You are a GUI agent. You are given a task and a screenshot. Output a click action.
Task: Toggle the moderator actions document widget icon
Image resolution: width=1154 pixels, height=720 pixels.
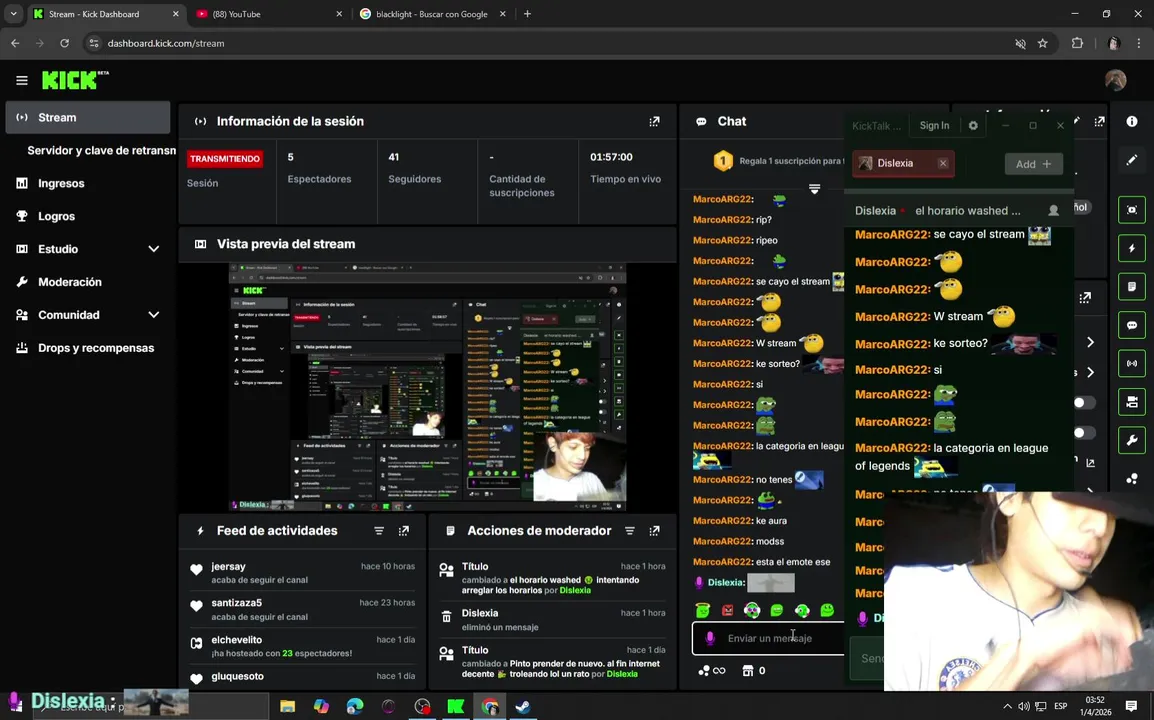pyautogui.click(x=1131, y=286)
